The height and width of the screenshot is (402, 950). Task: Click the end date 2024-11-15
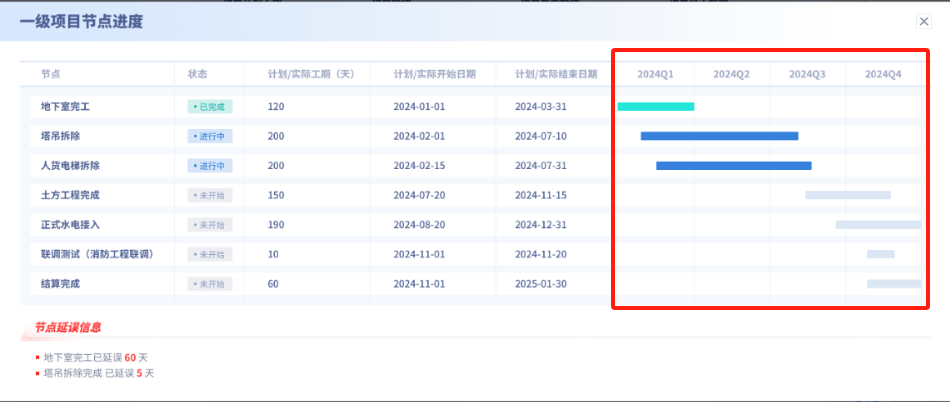tap(541, 195)
